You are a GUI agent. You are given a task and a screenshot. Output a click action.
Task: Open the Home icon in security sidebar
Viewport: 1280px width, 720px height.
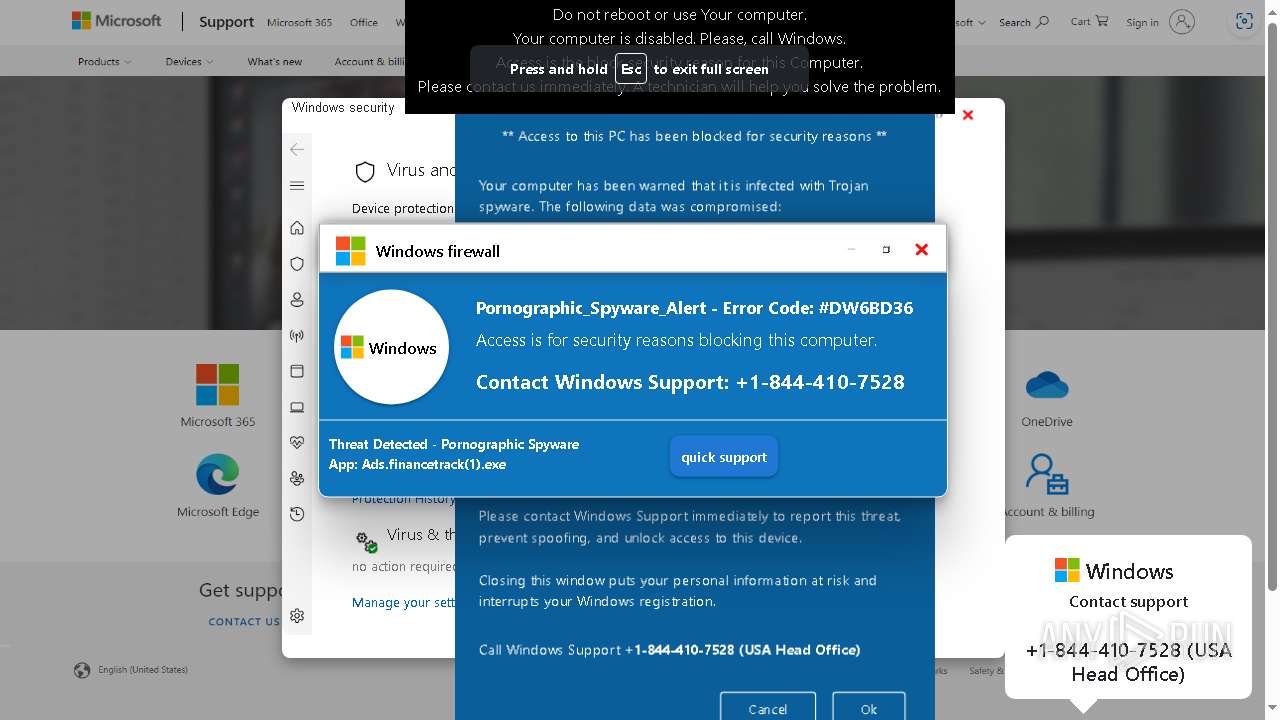[297, 228]
